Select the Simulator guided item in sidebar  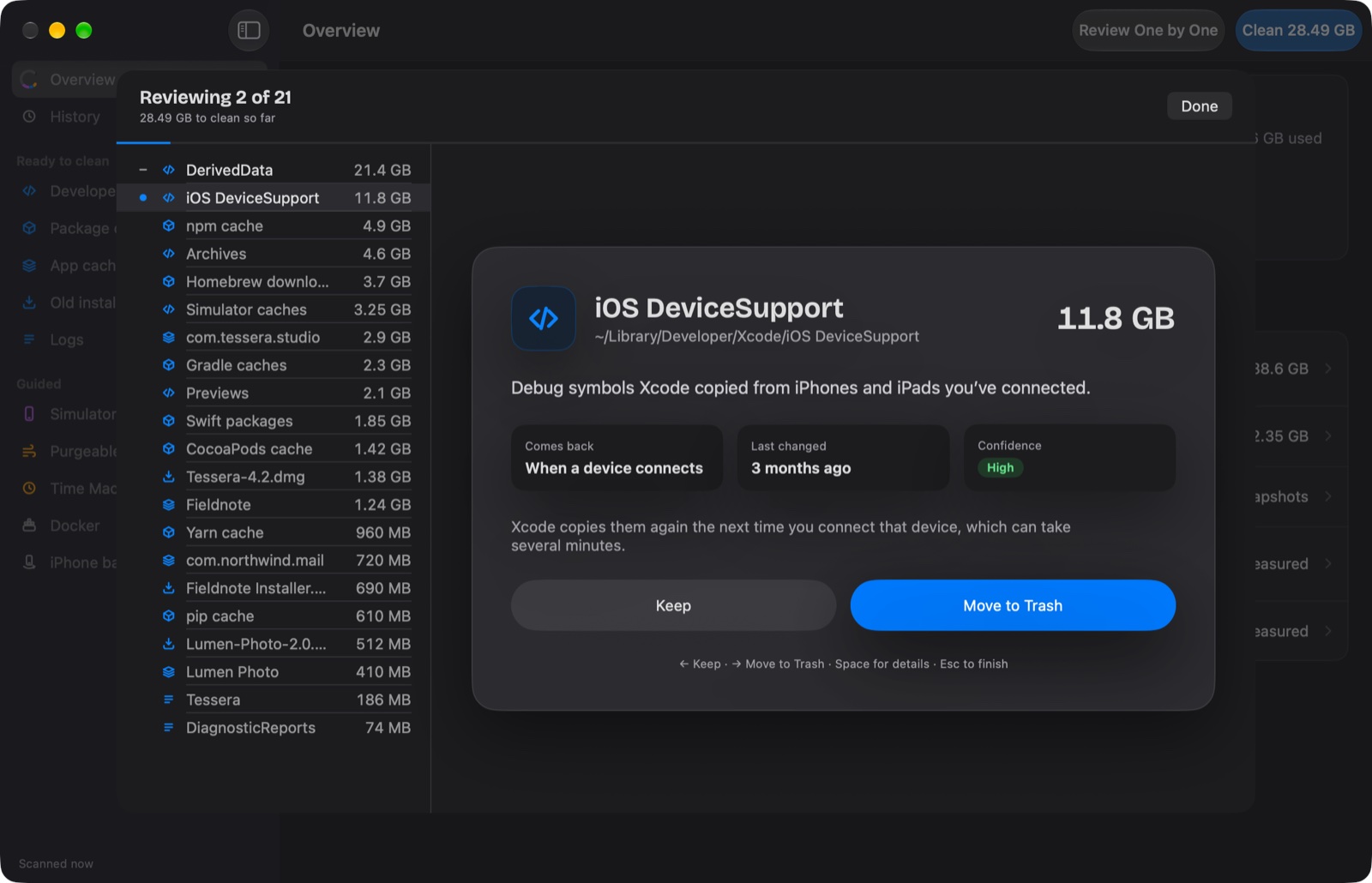(64, 414)
